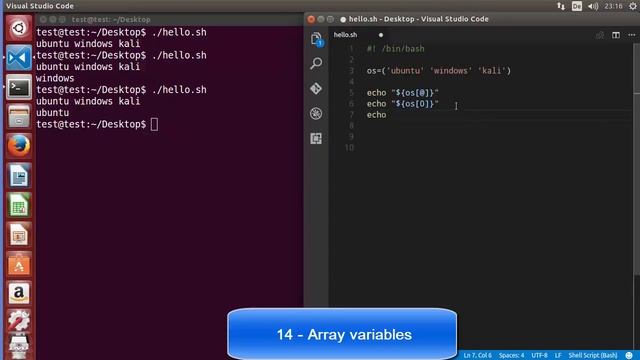Image resolution: width=640 pixels, height=360 pixels.
Task: Click the Spaces: 4 indentation status
Action: (511, 355)
